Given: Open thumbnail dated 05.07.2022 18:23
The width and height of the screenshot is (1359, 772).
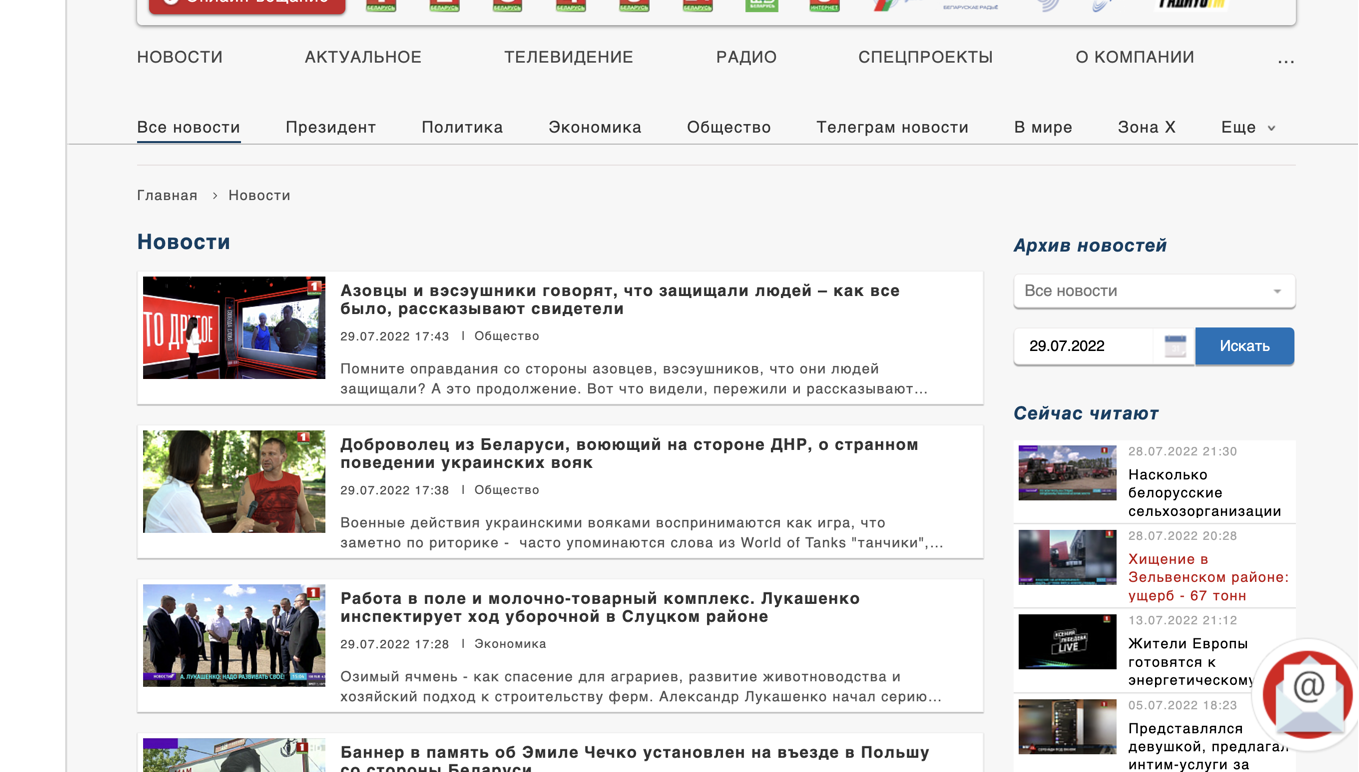Looking at the screenshot, I should point(1067,726).
